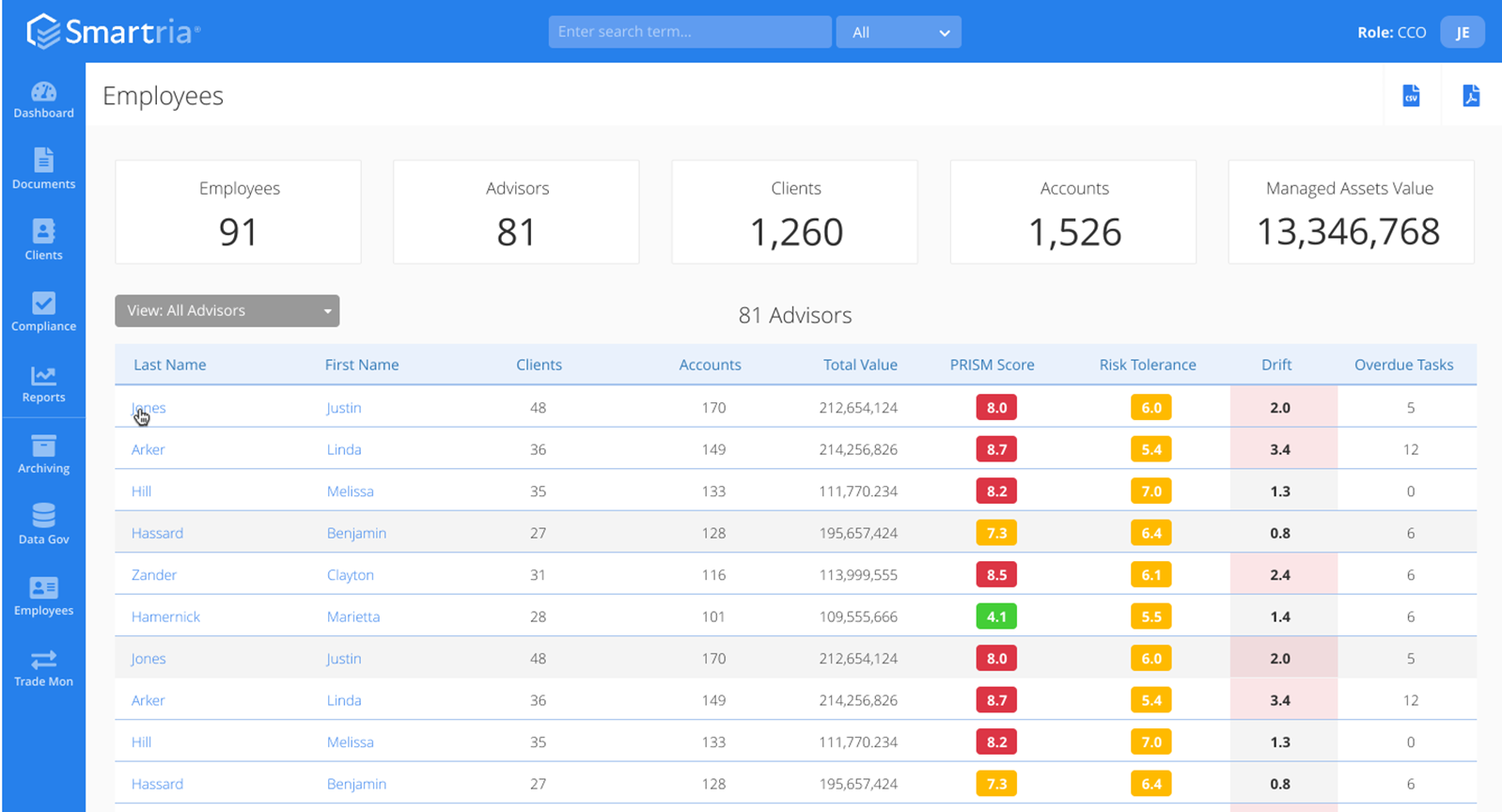Open Zander last name link

click(154, 575)
